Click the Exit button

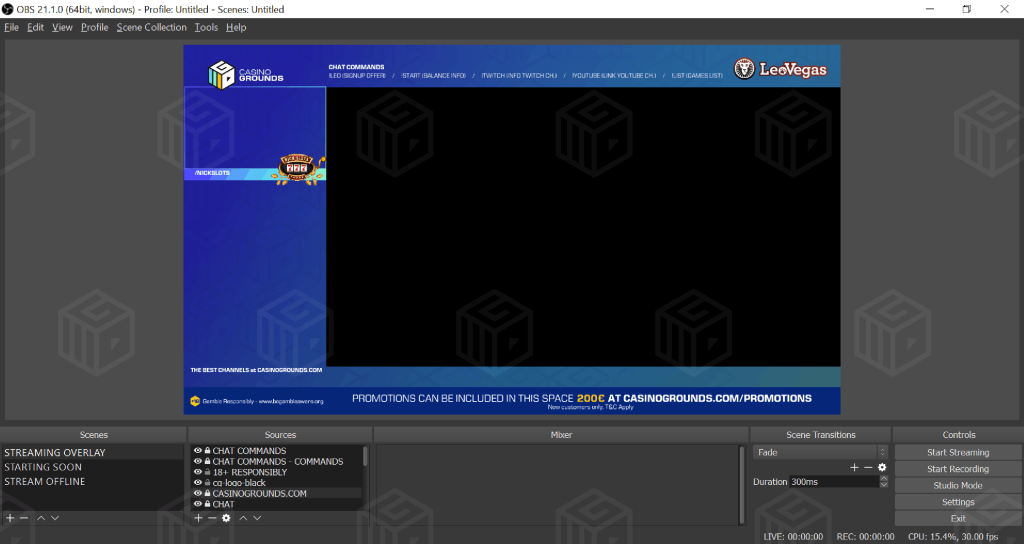point(958,519)
